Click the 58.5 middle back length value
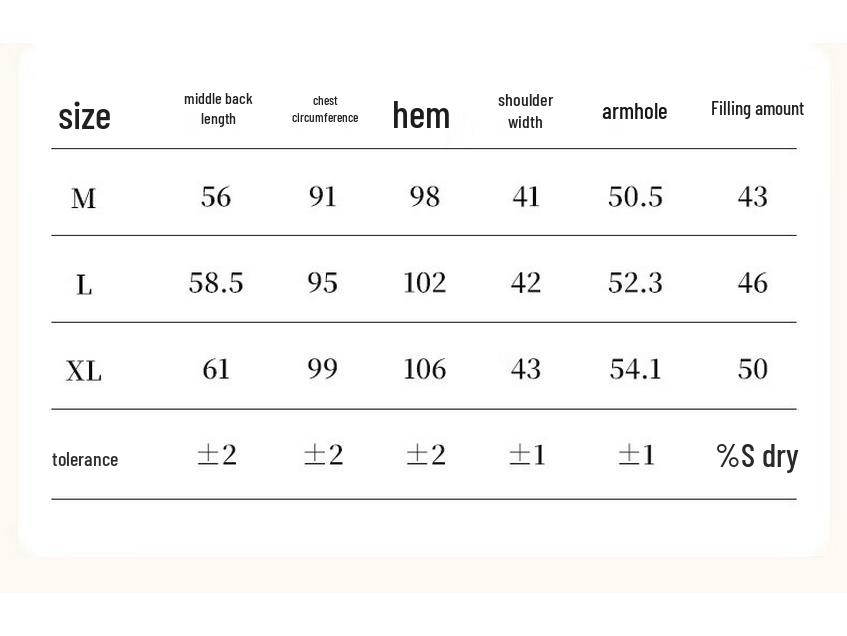This screenshot has width=847, height=636. (x=216, y=284)
